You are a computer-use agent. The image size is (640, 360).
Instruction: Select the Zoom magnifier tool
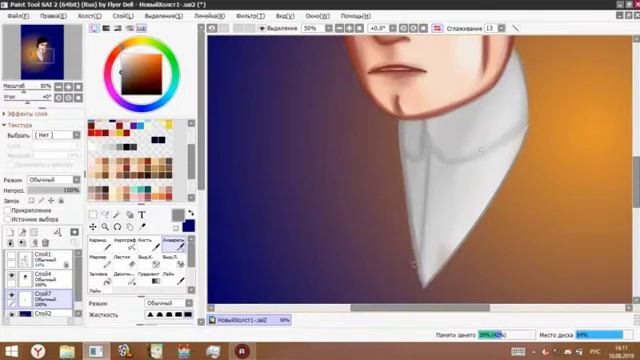105,227
